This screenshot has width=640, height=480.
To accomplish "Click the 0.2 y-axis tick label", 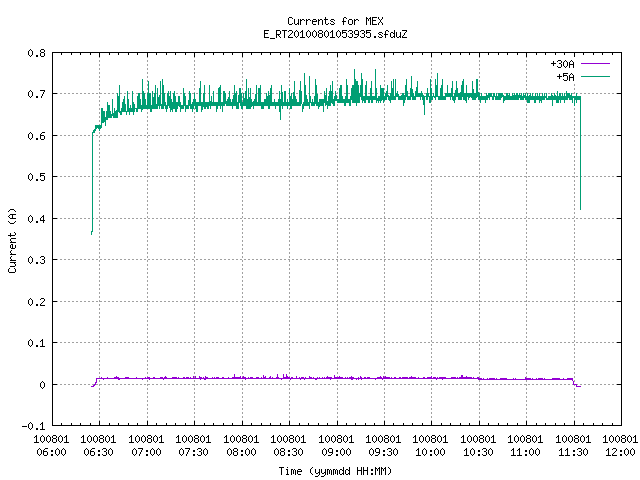I will pyautogui.click(x=36, y=302).
